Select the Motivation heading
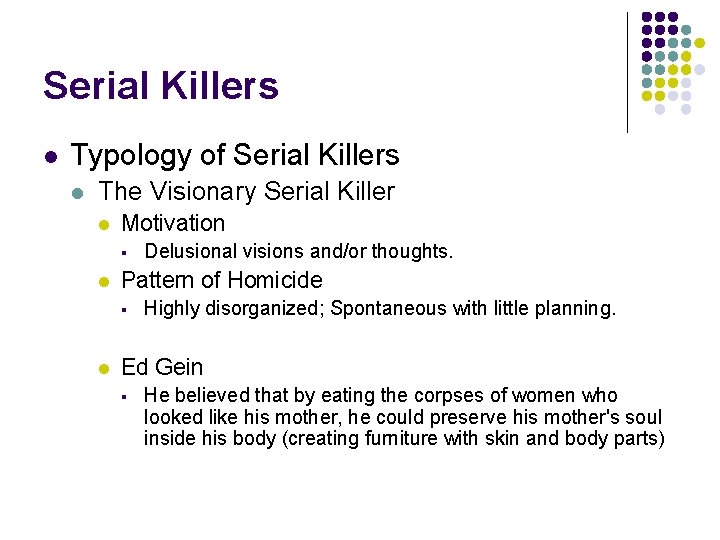 click(173, 223)
